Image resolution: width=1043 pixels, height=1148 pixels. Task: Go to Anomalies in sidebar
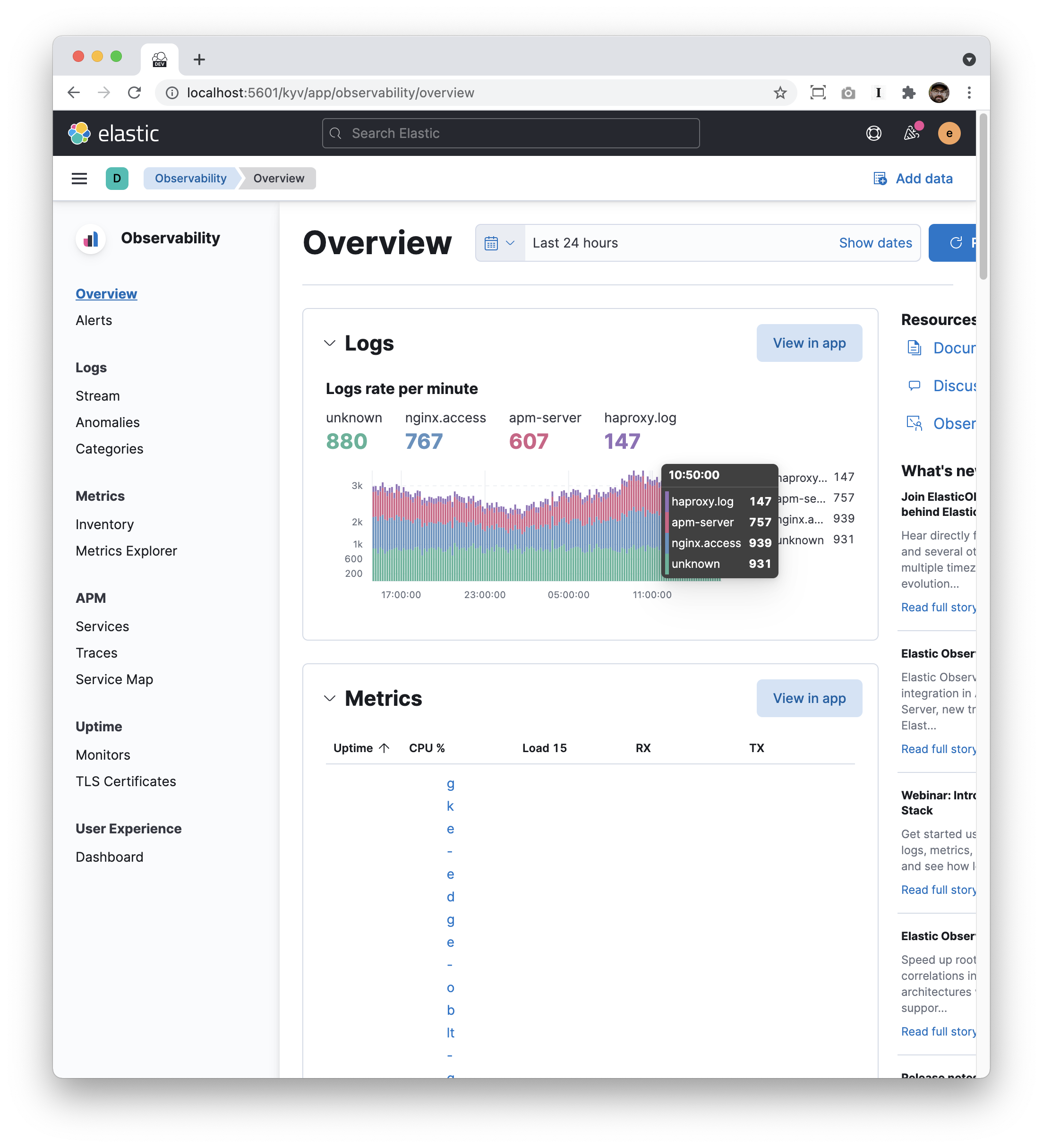pos(108,422)
